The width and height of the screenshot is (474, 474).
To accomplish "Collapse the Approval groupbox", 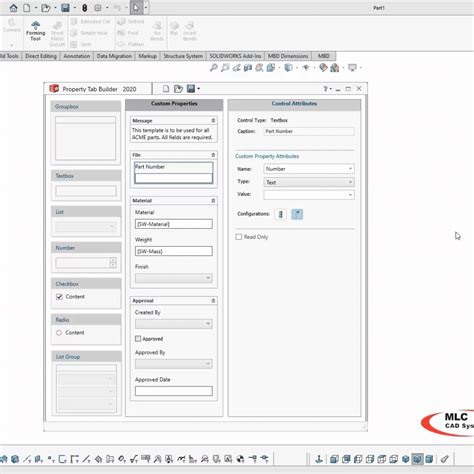I will coord(213,301).
